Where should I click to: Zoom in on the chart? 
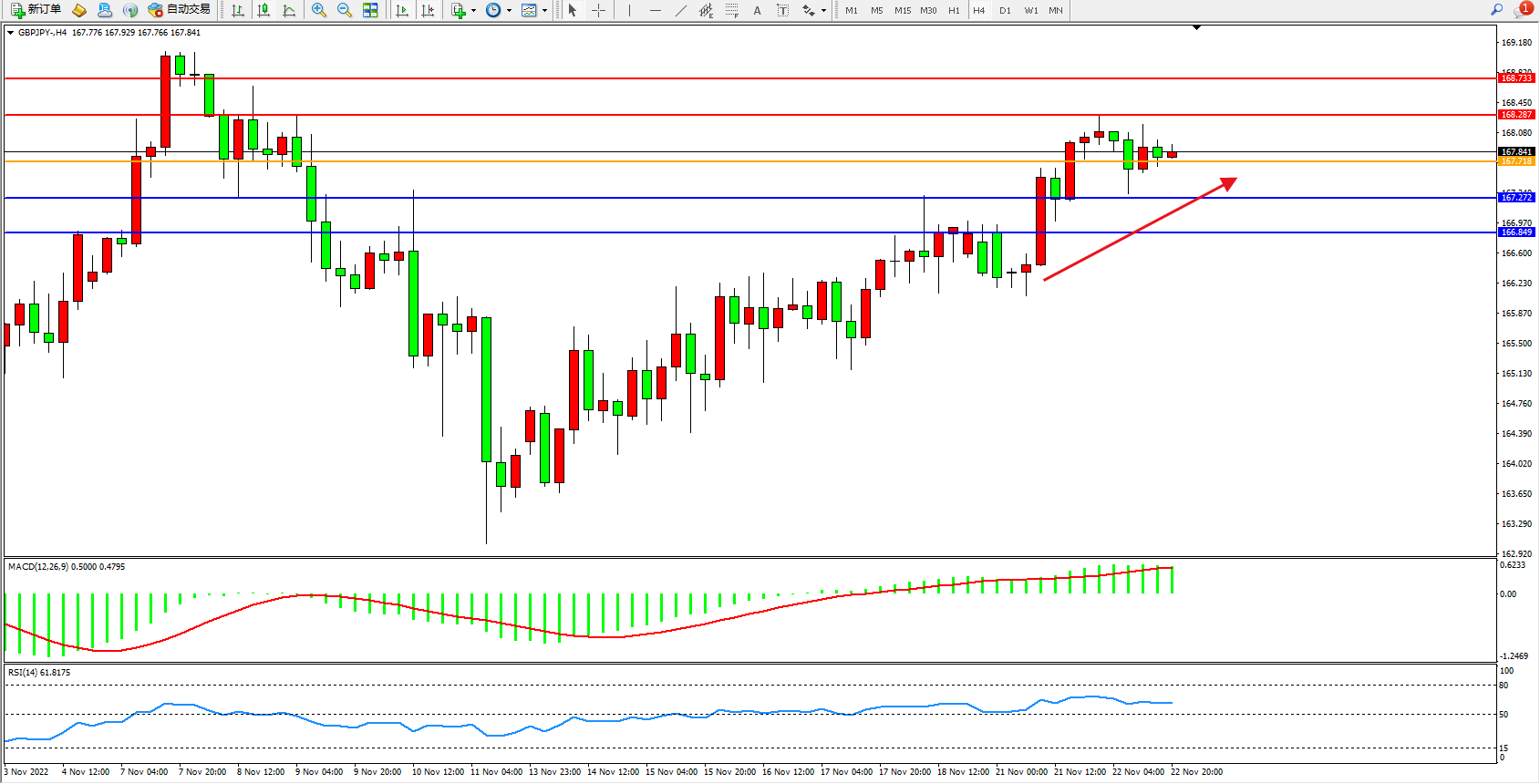[x=319, y=10]
